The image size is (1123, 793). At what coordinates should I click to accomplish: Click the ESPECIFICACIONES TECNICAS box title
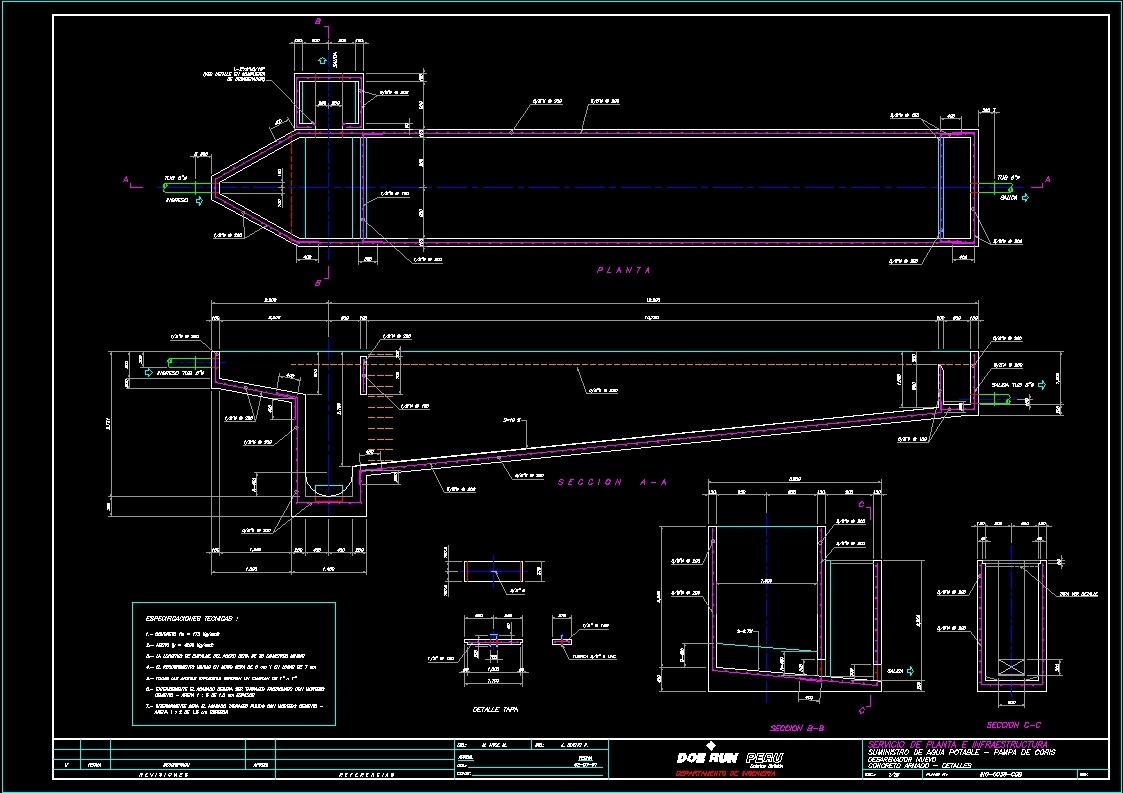pos(191,616)
